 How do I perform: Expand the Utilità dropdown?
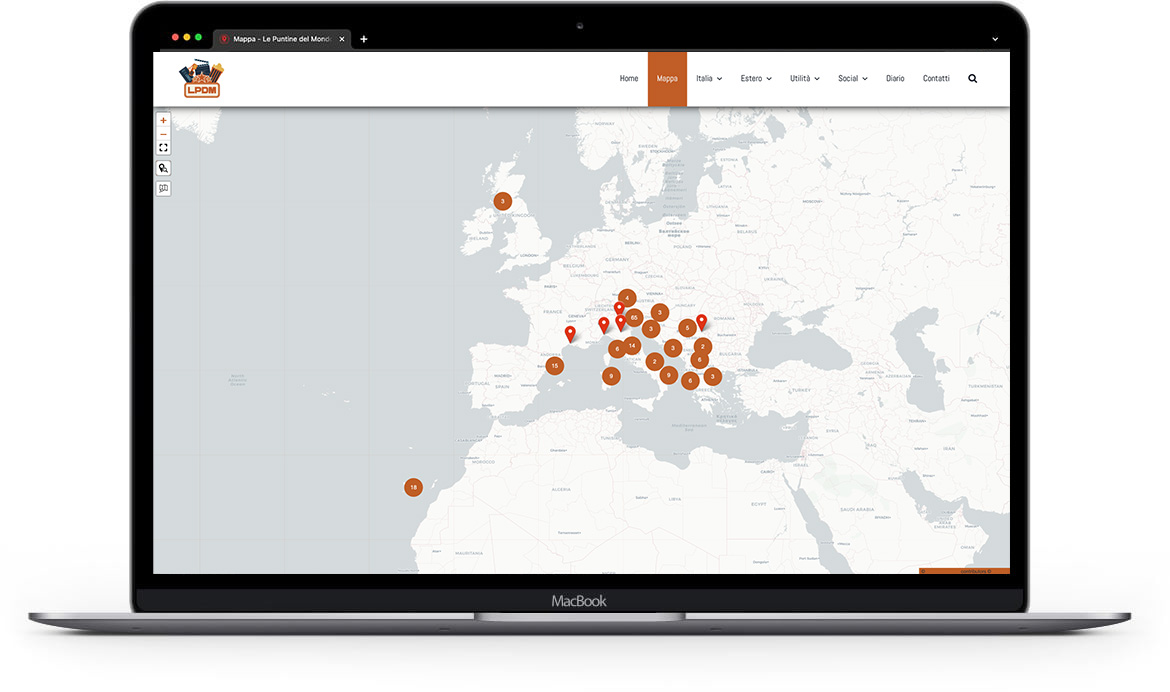(803, 78)
